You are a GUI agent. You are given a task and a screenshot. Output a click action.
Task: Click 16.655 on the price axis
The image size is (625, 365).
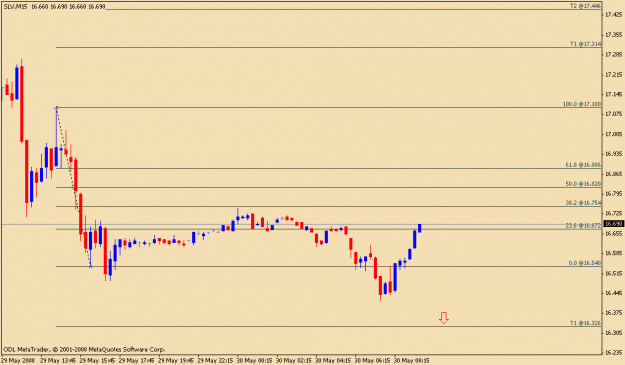[x=614, y=233]
